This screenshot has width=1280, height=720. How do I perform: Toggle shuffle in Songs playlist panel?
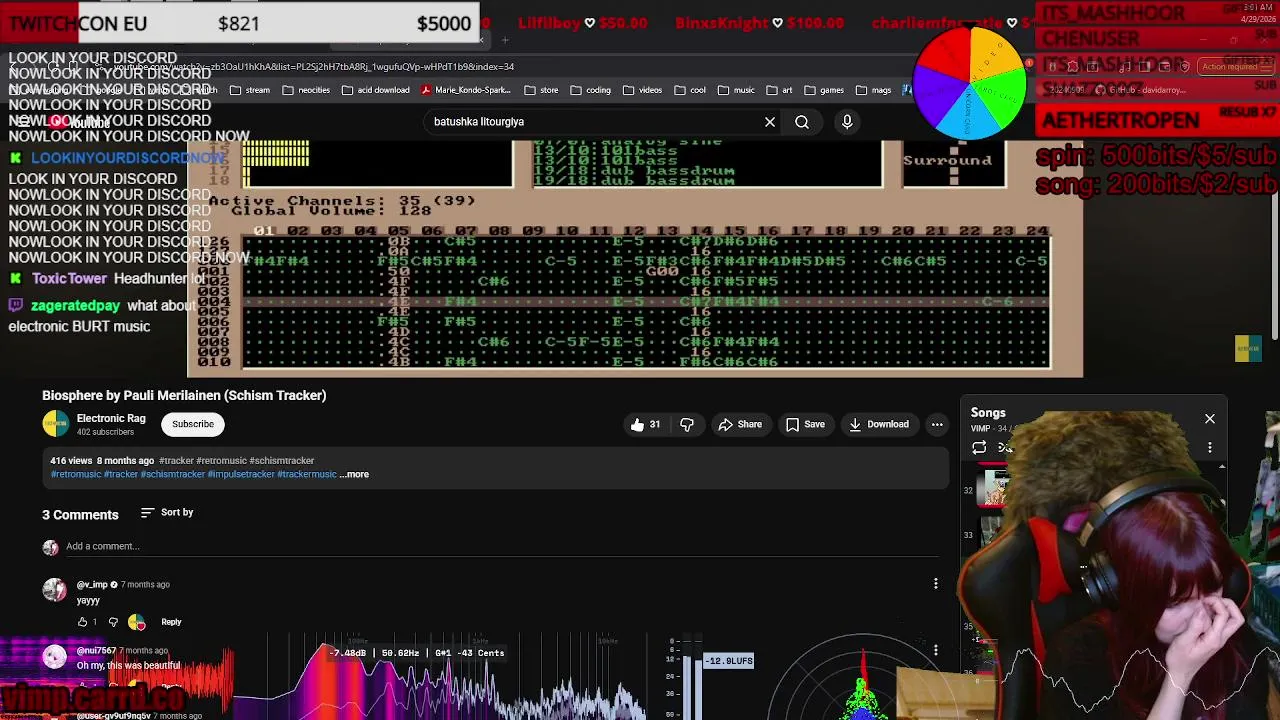(1006, 448)
